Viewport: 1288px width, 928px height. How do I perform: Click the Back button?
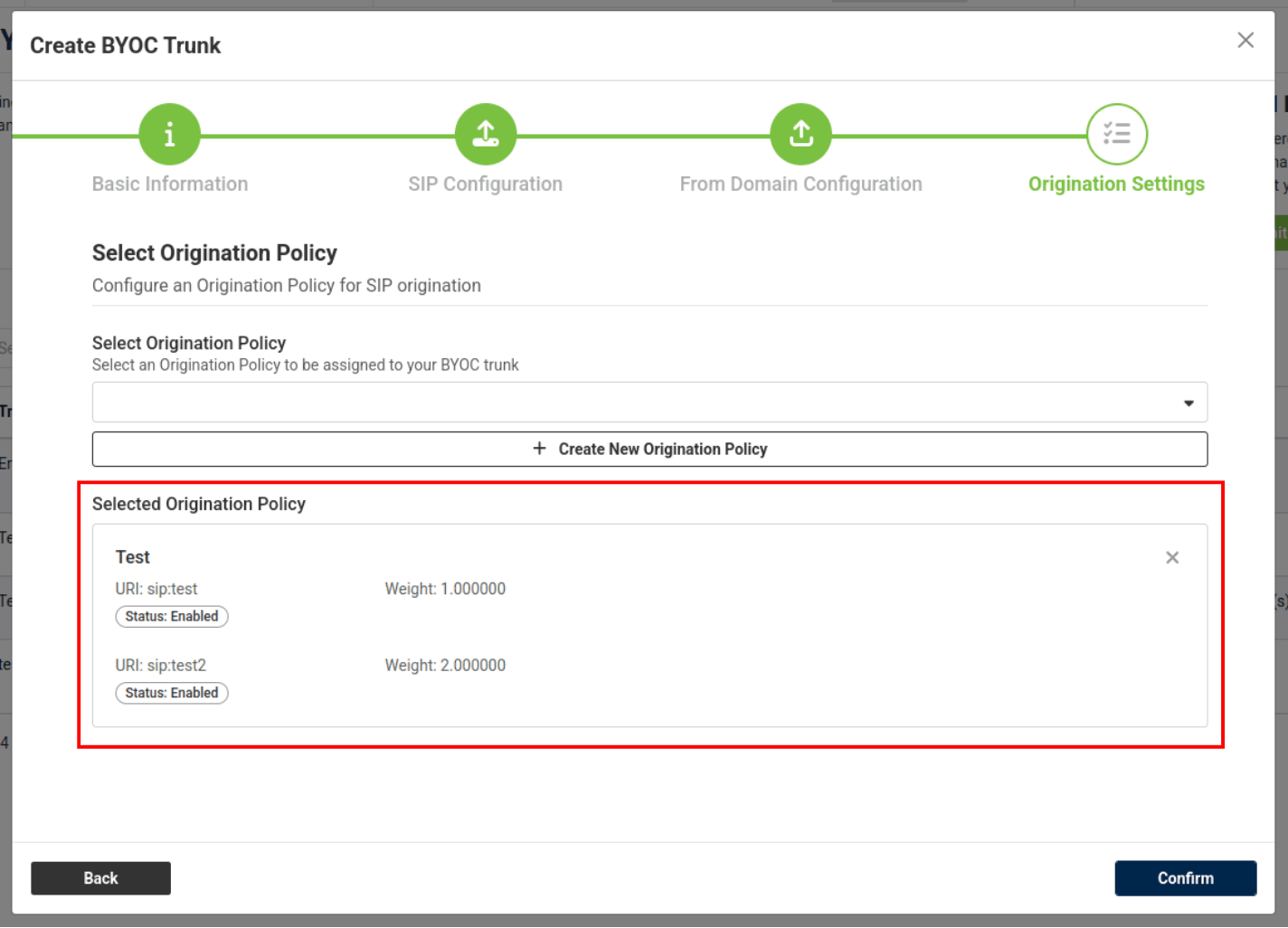coord(100,878)
